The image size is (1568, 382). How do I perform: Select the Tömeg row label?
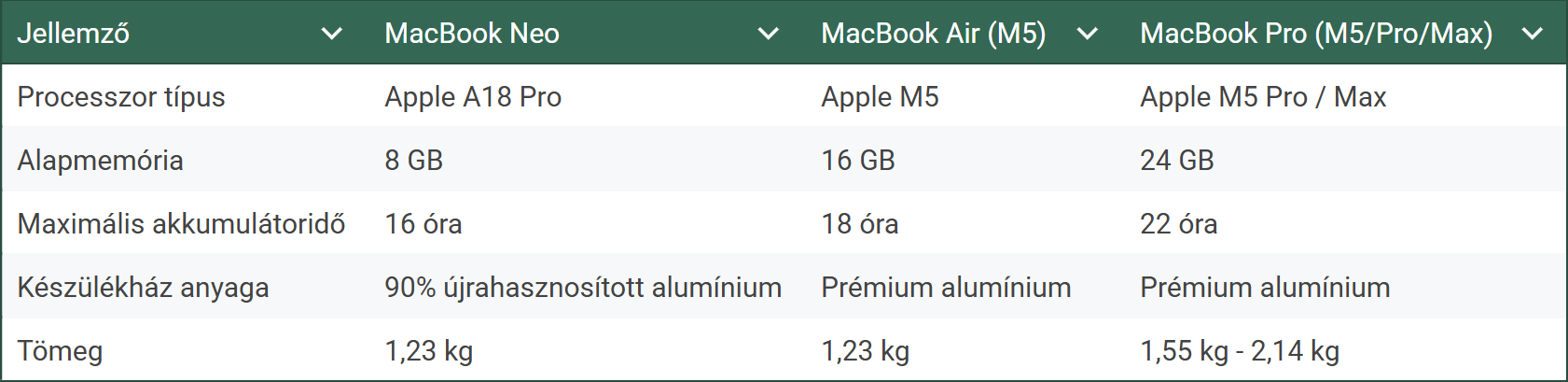(x=60, y=351)
